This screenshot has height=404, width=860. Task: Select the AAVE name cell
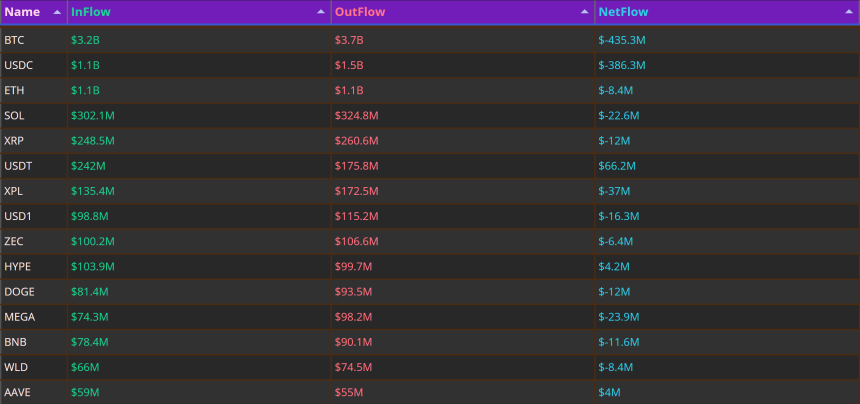[34, 392]
